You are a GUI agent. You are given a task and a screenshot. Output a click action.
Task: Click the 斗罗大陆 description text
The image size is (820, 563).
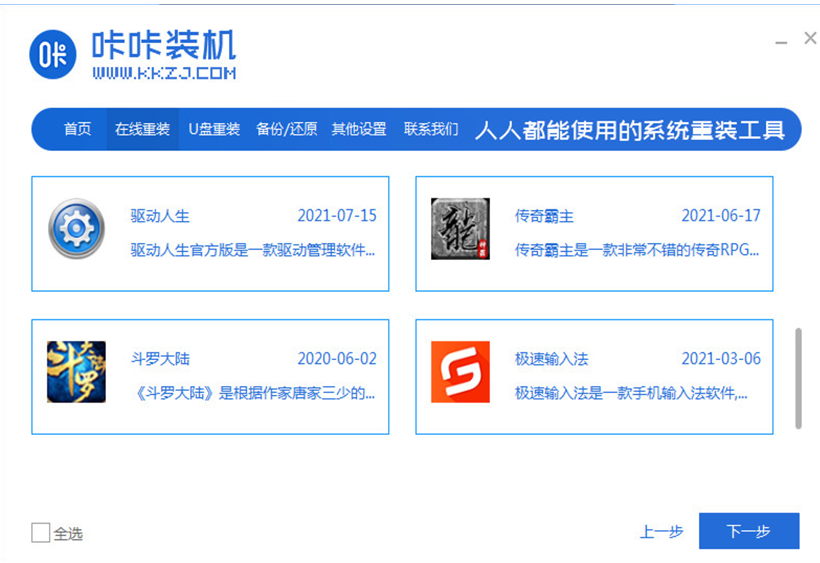[x=253, y=393]
